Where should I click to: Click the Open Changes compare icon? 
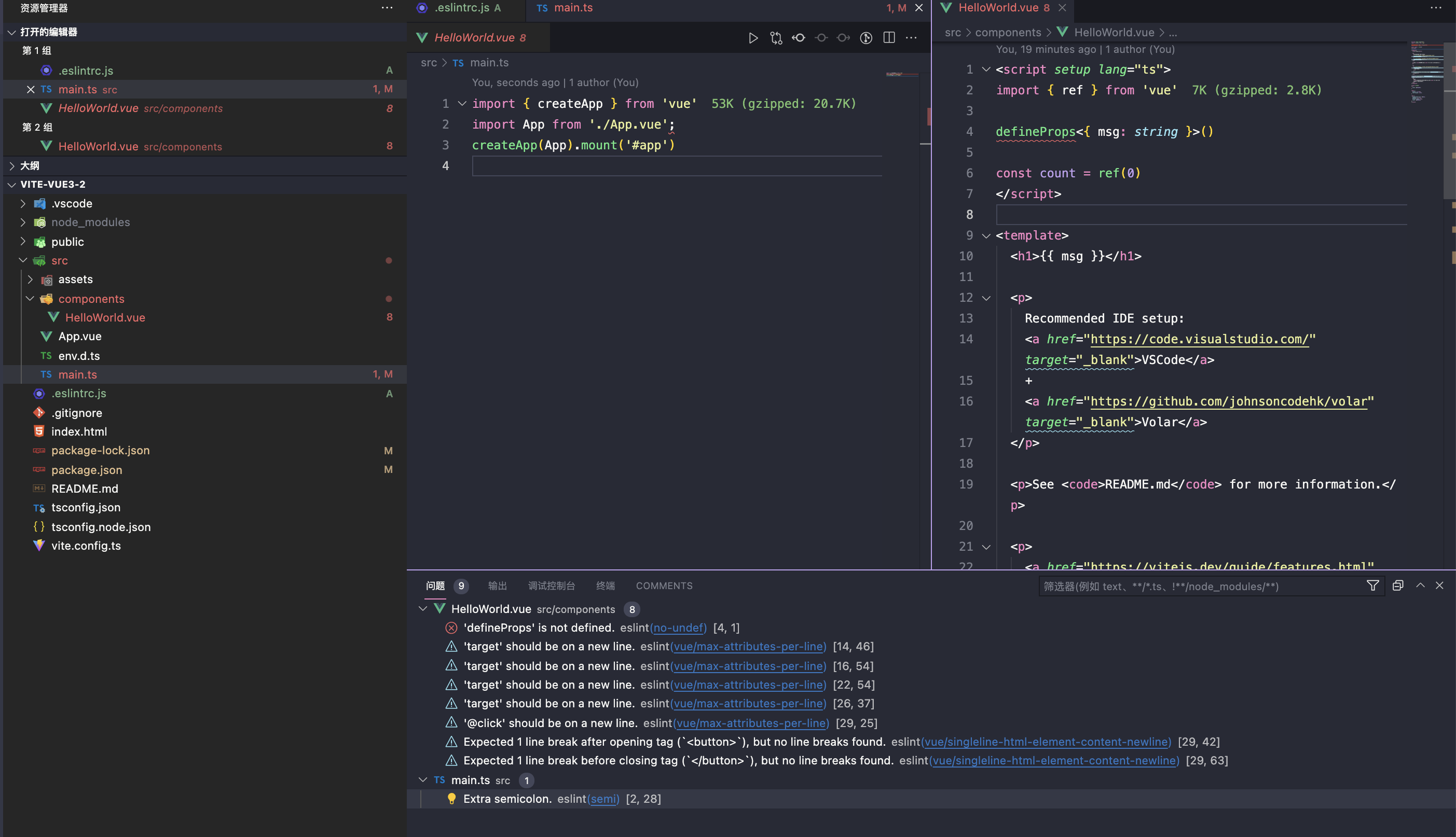tap(776, 38)
